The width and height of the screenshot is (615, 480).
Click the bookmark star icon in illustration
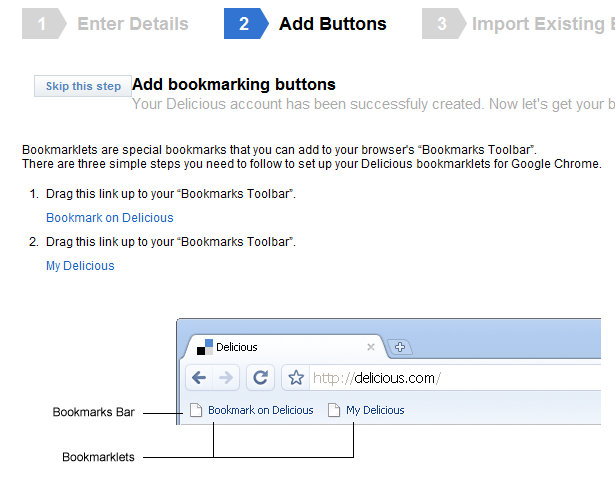coord(296,378)
